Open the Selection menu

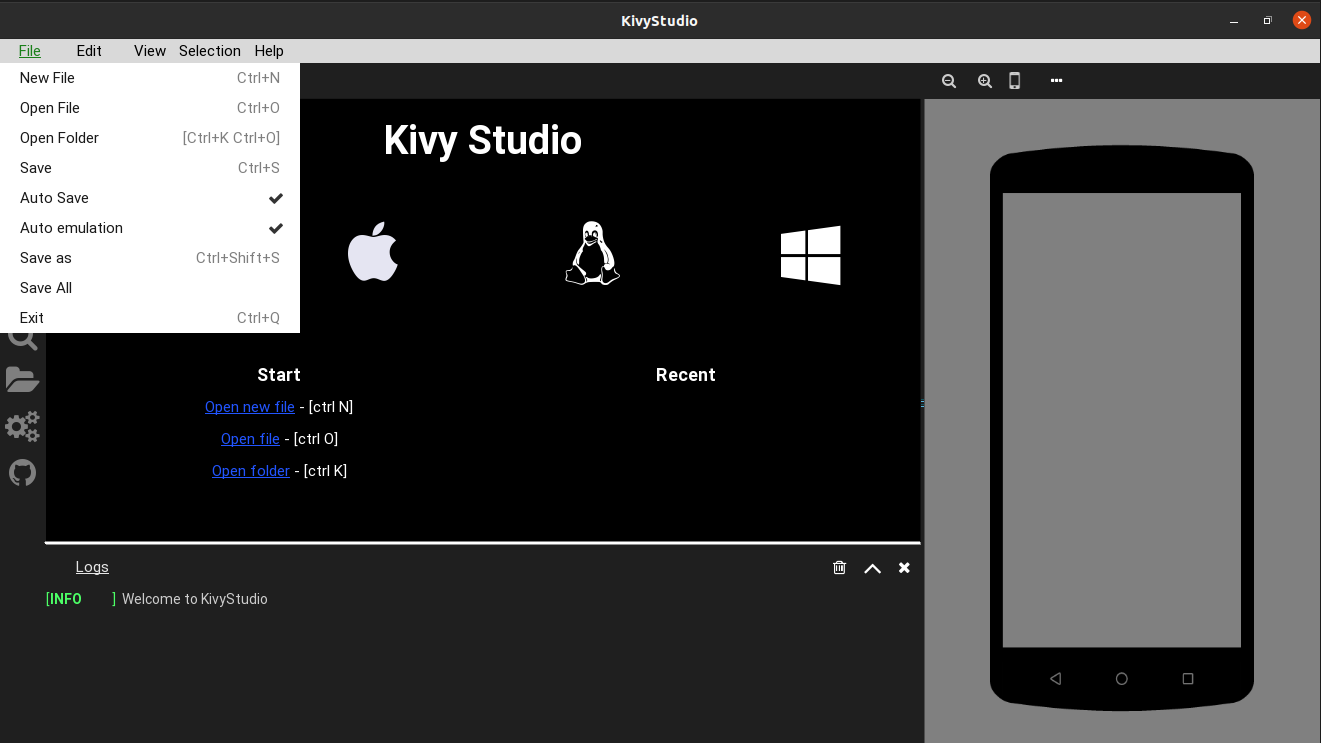tap(210, 51)
